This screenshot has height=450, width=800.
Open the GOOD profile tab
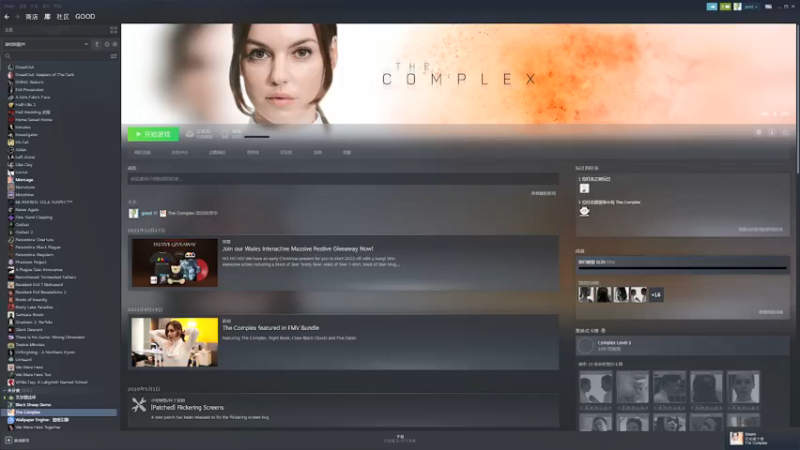click(85, 17)
